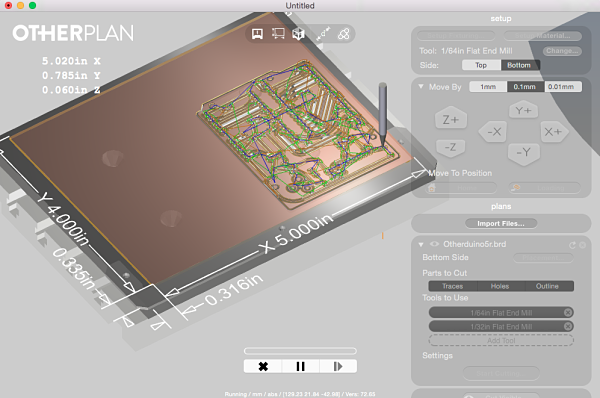This screenshot has height=398, width=600.
Task: Switch to the front view icon
Action: click(257, 34)
